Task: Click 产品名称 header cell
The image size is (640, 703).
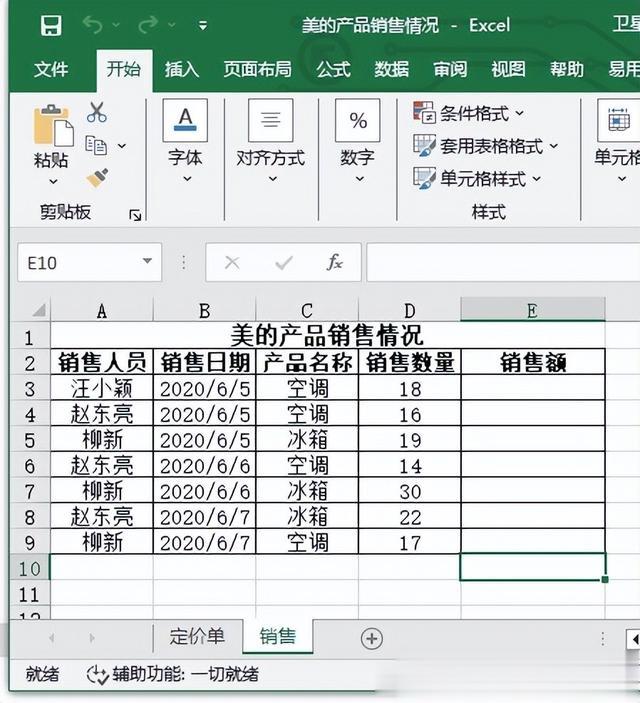Action: (307, 362)
